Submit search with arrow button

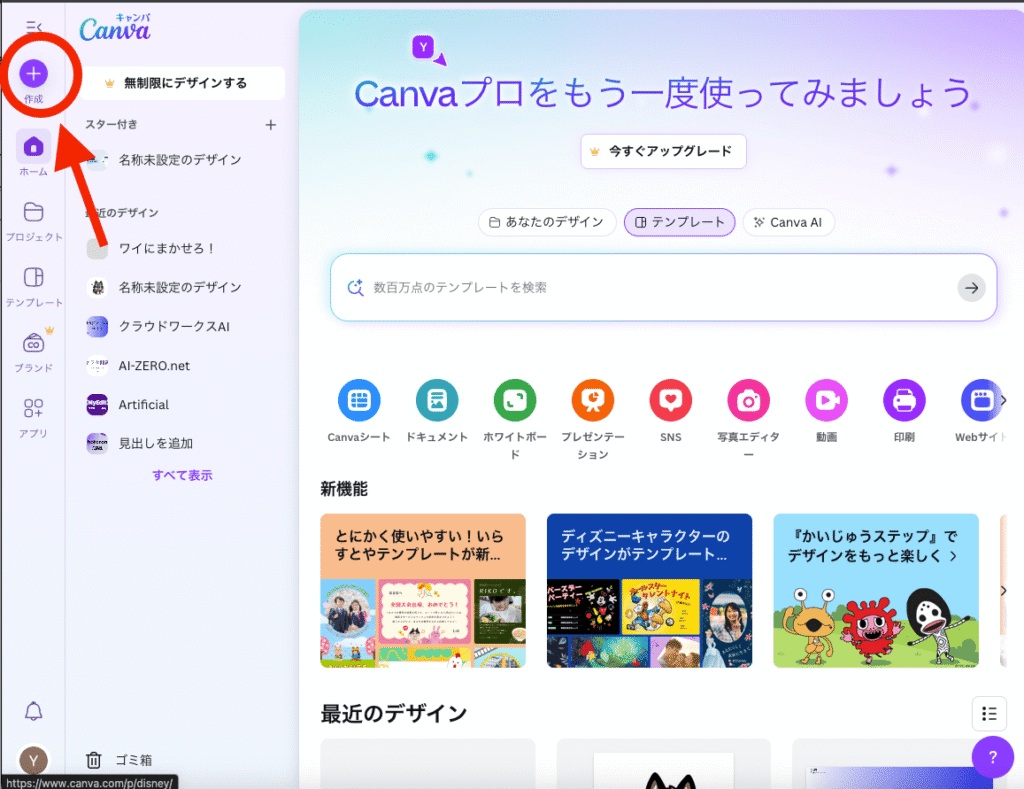[971, 287]
